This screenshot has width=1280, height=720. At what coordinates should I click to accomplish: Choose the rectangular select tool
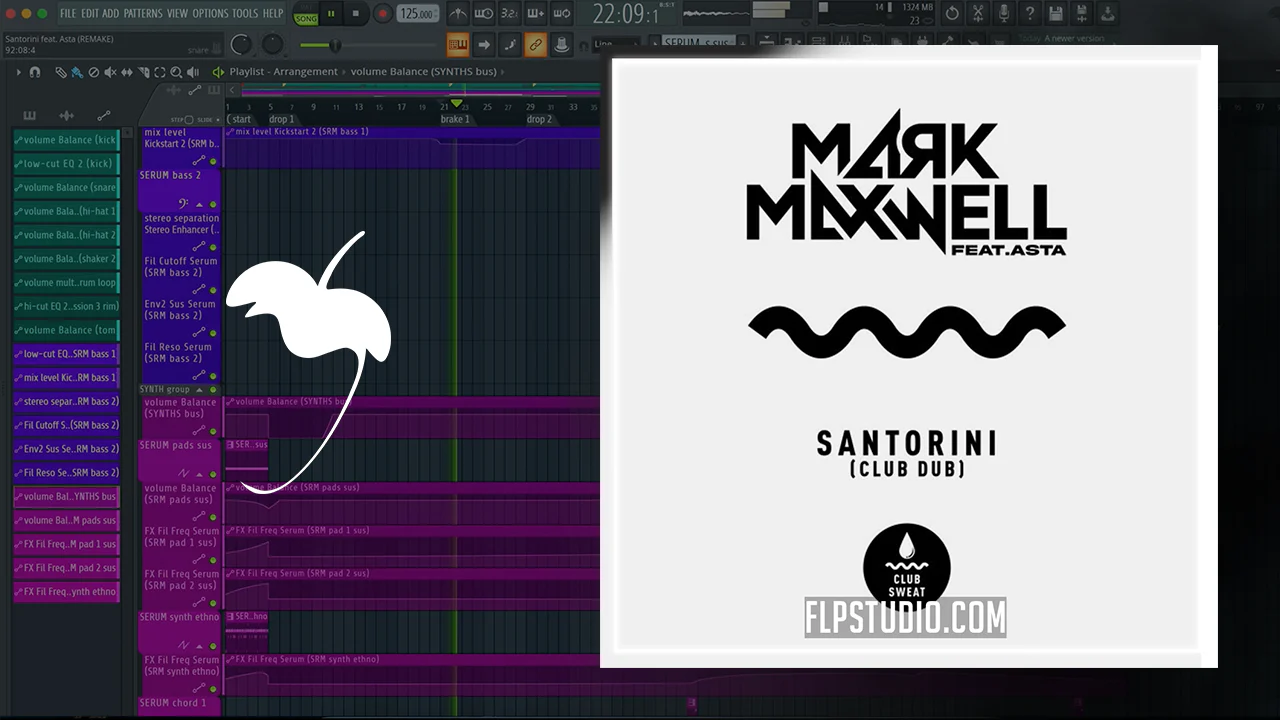(x=160, y=72)
